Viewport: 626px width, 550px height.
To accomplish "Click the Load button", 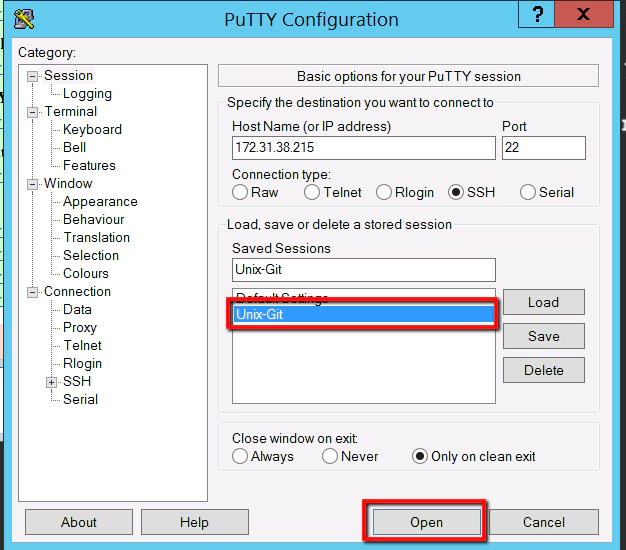I will pyautogui.click(x=544, y=302).
